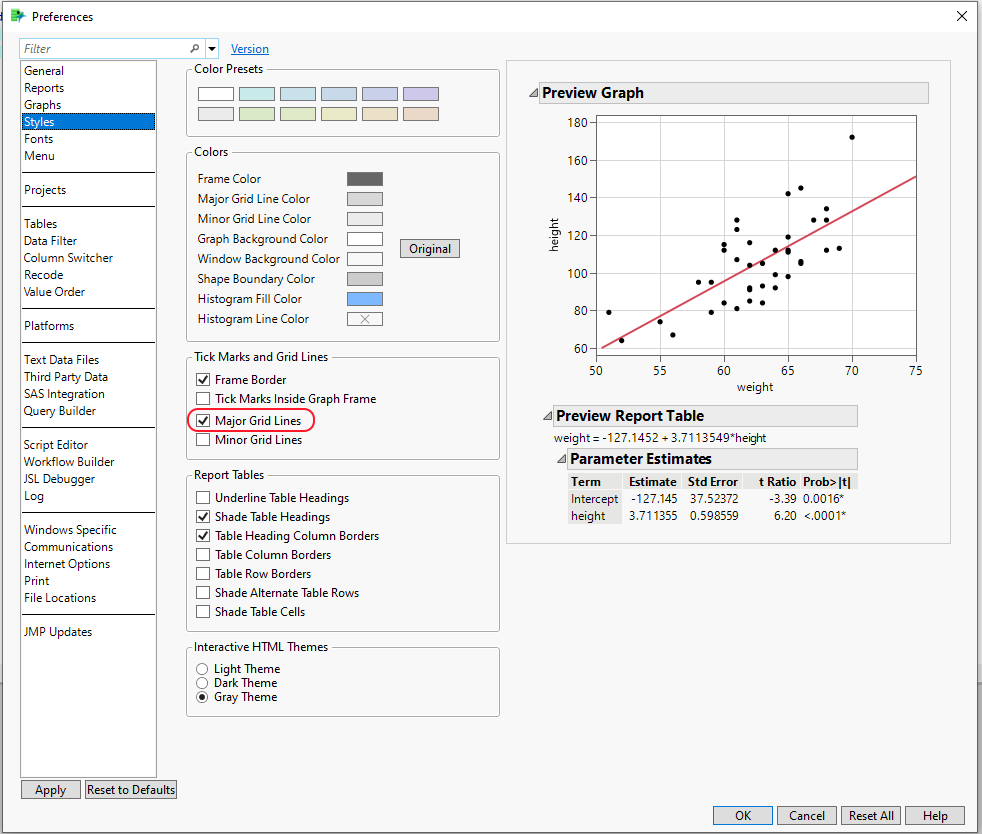Click the magnifier icon in the Filter box
982x834 pixels.
195,48
